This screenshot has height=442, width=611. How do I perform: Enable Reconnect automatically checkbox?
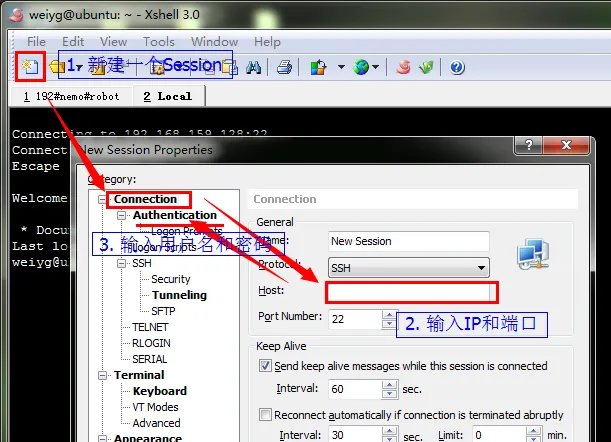coord(265,414)
